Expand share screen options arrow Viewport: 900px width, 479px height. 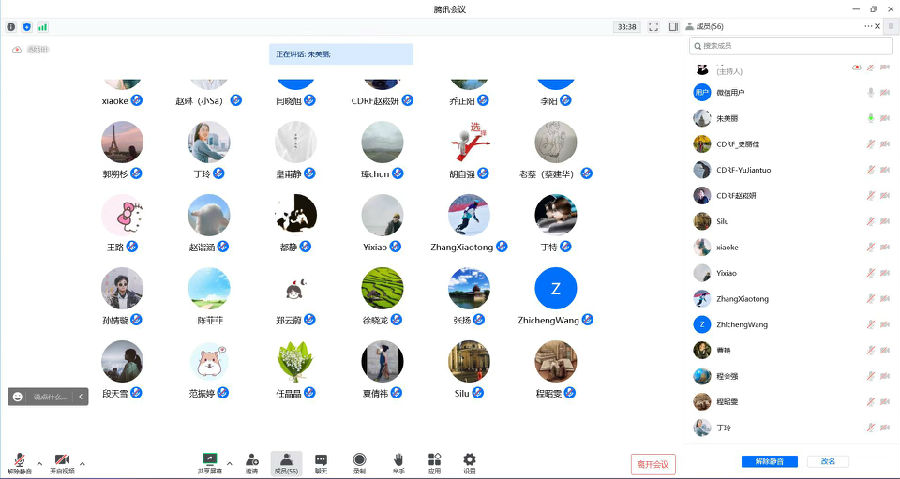pyautogui.click(x=229, y=463)
